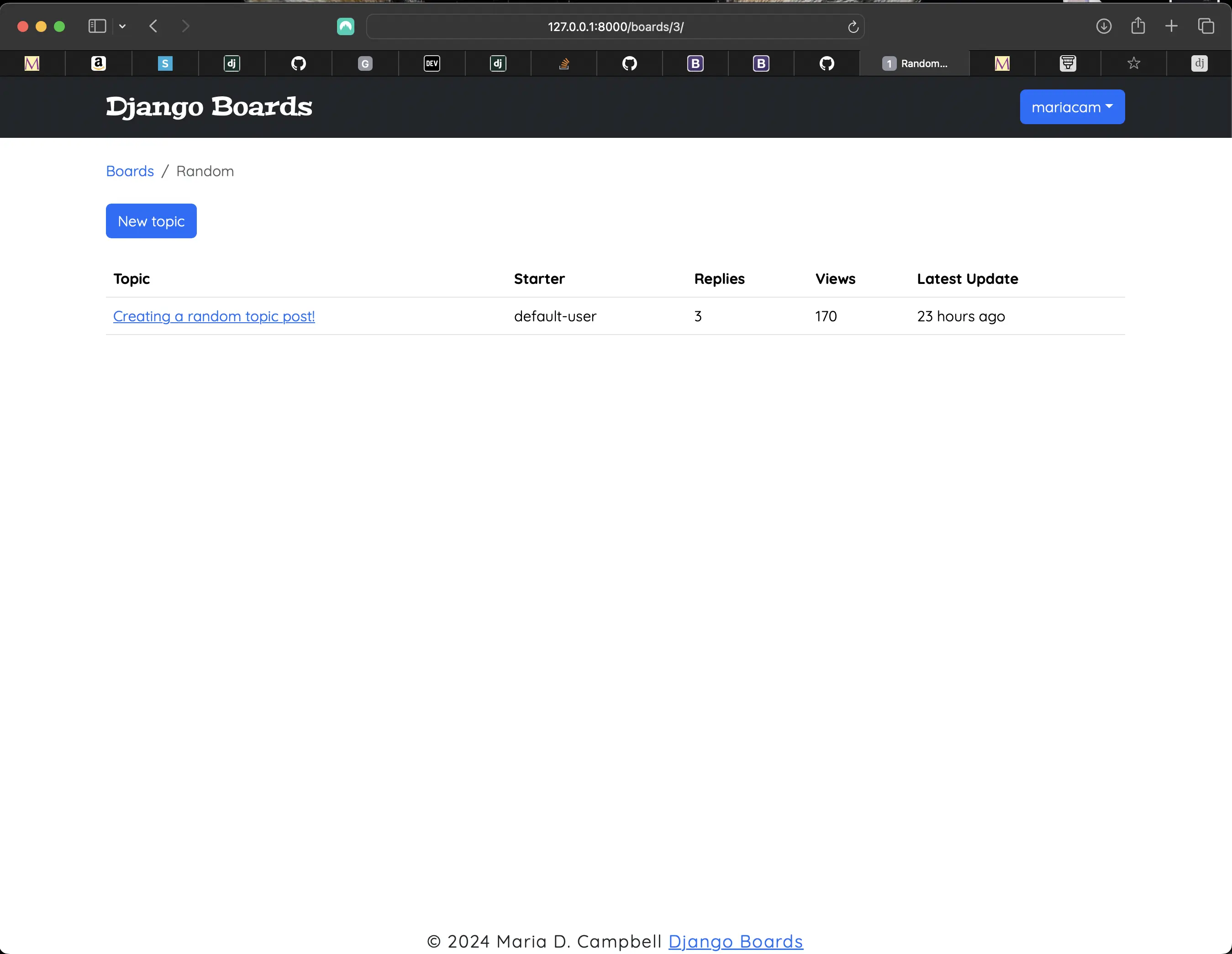The image size is (1232, 954).
Task: Expand the tab group dropdown chevron
Action: tap(122, 26)
